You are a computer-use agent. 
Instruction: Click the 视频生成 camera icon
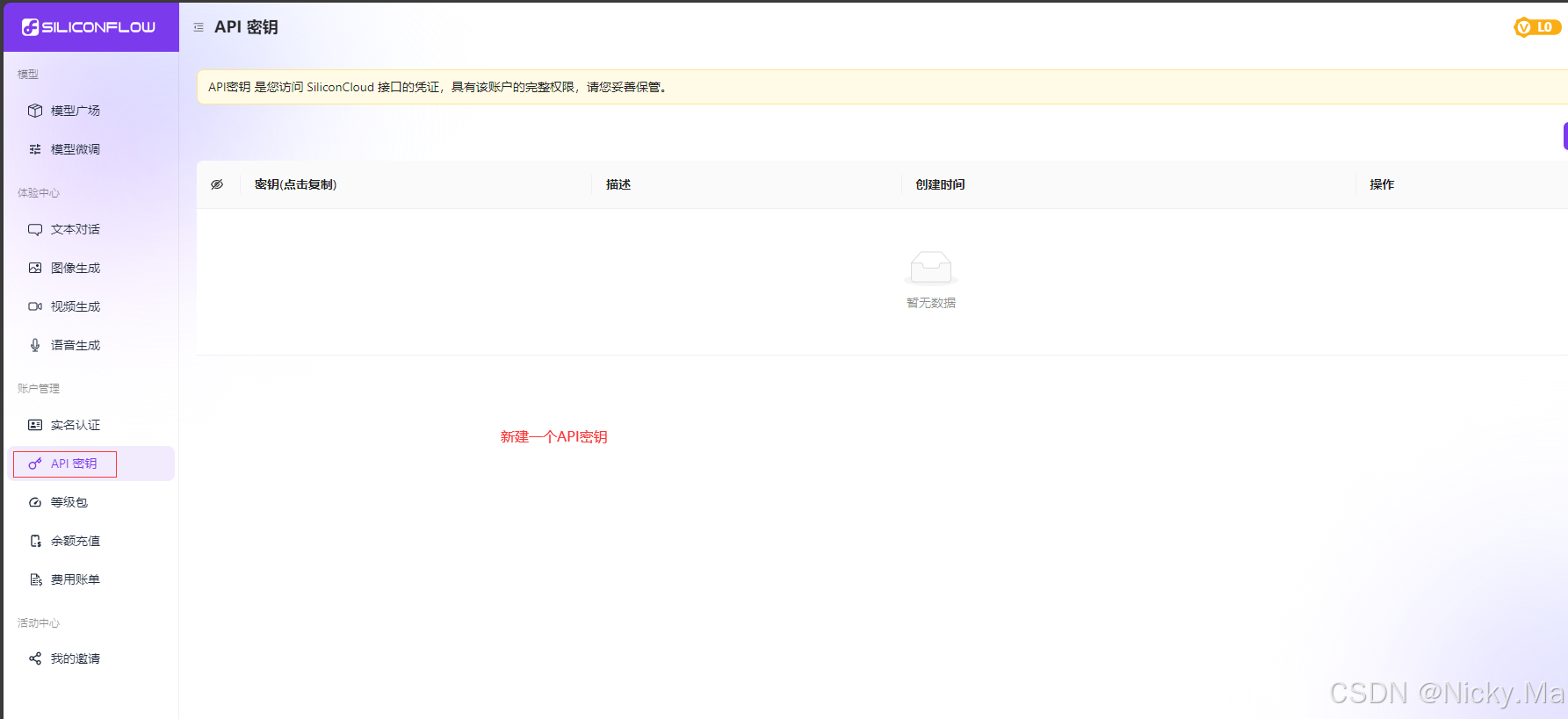click(x=35, y=306)
